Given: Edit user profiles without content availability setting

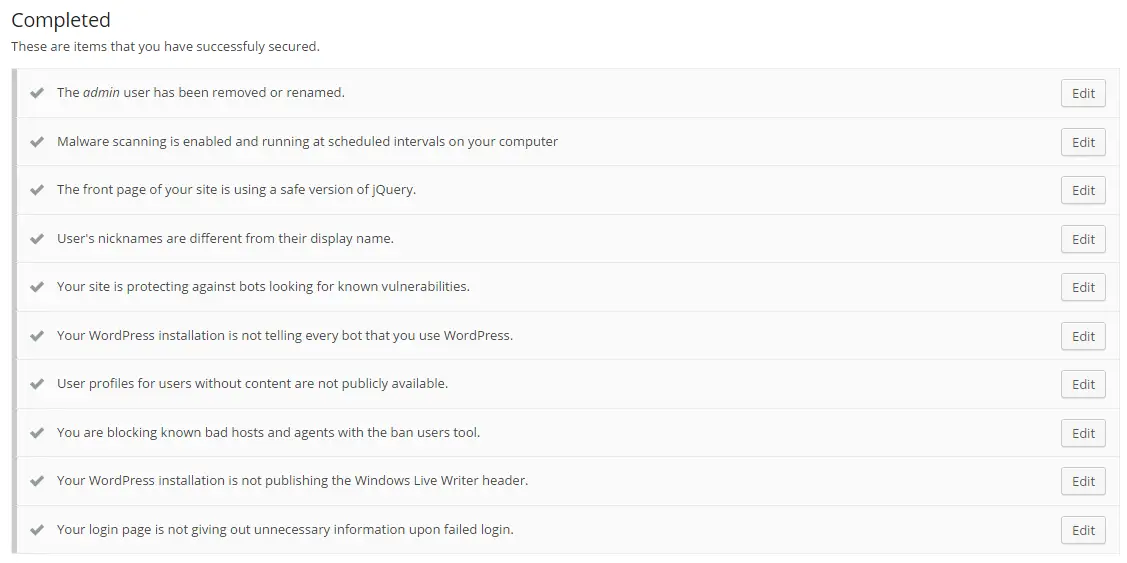Looking at the screenshot, I should click(x=1083, y=385).
